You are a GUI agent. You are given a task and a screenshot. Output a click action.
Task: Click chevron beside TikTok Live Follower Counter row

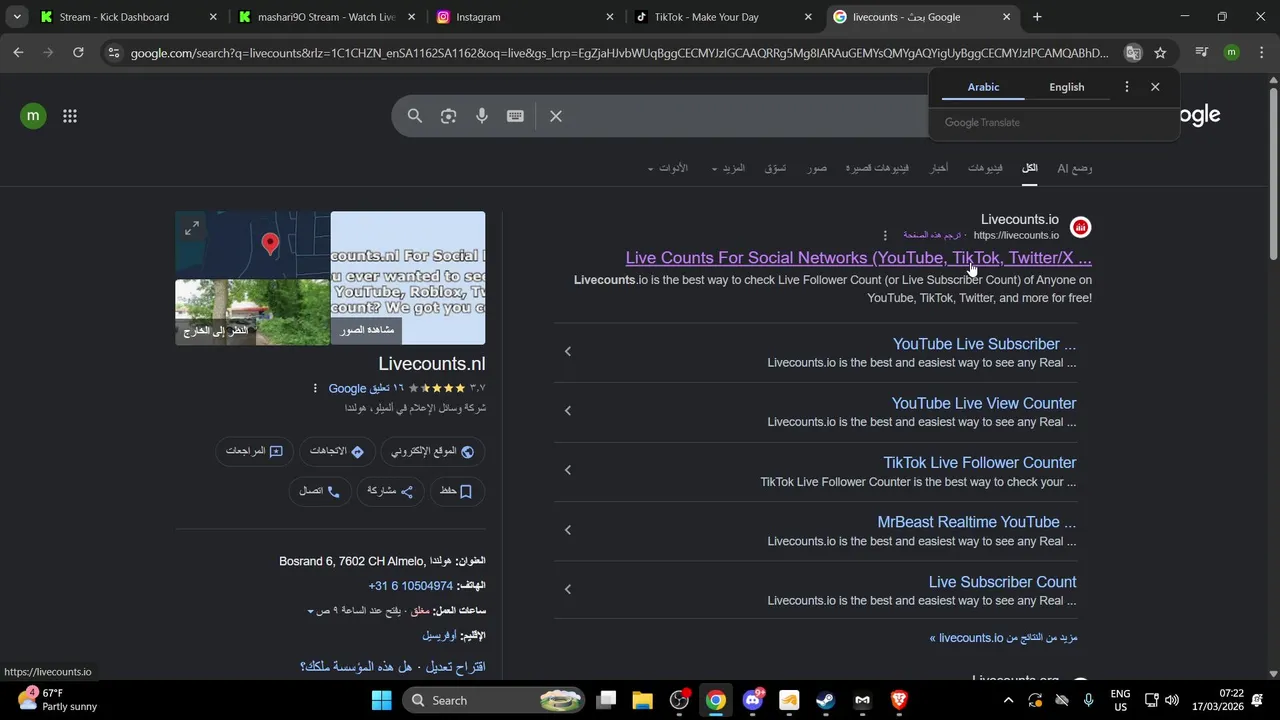pos(568,470)
